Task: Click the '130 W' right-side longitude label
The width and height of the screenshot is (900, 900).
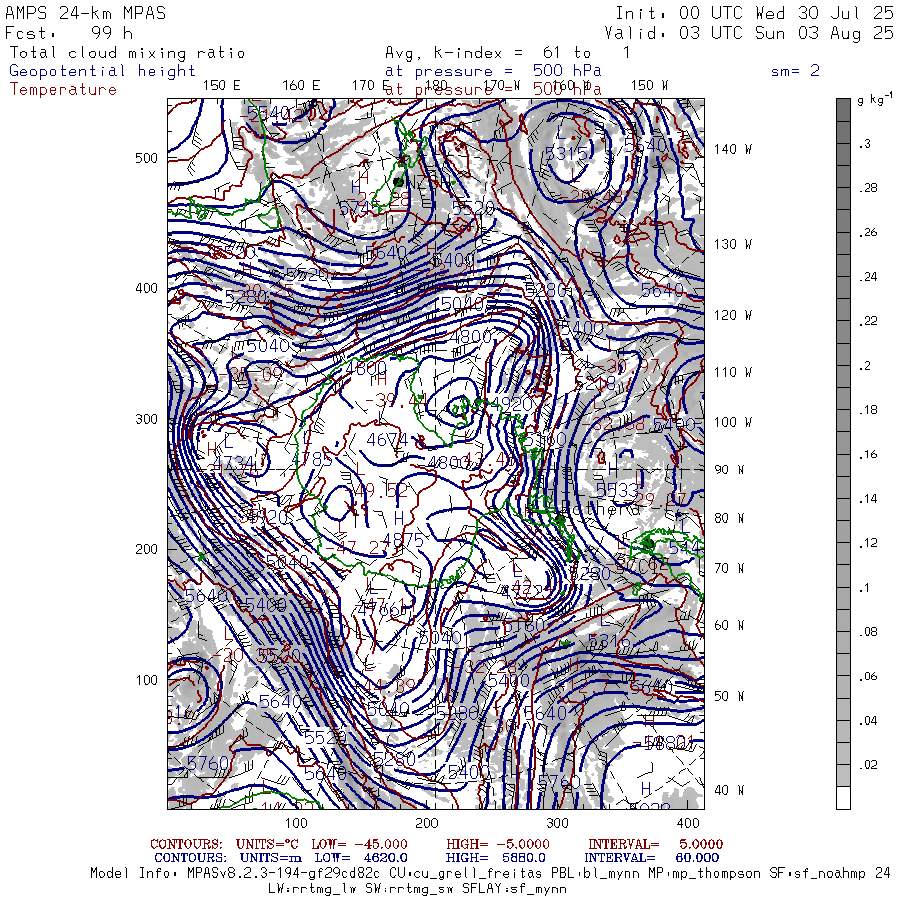Action: tap(732, 245)
